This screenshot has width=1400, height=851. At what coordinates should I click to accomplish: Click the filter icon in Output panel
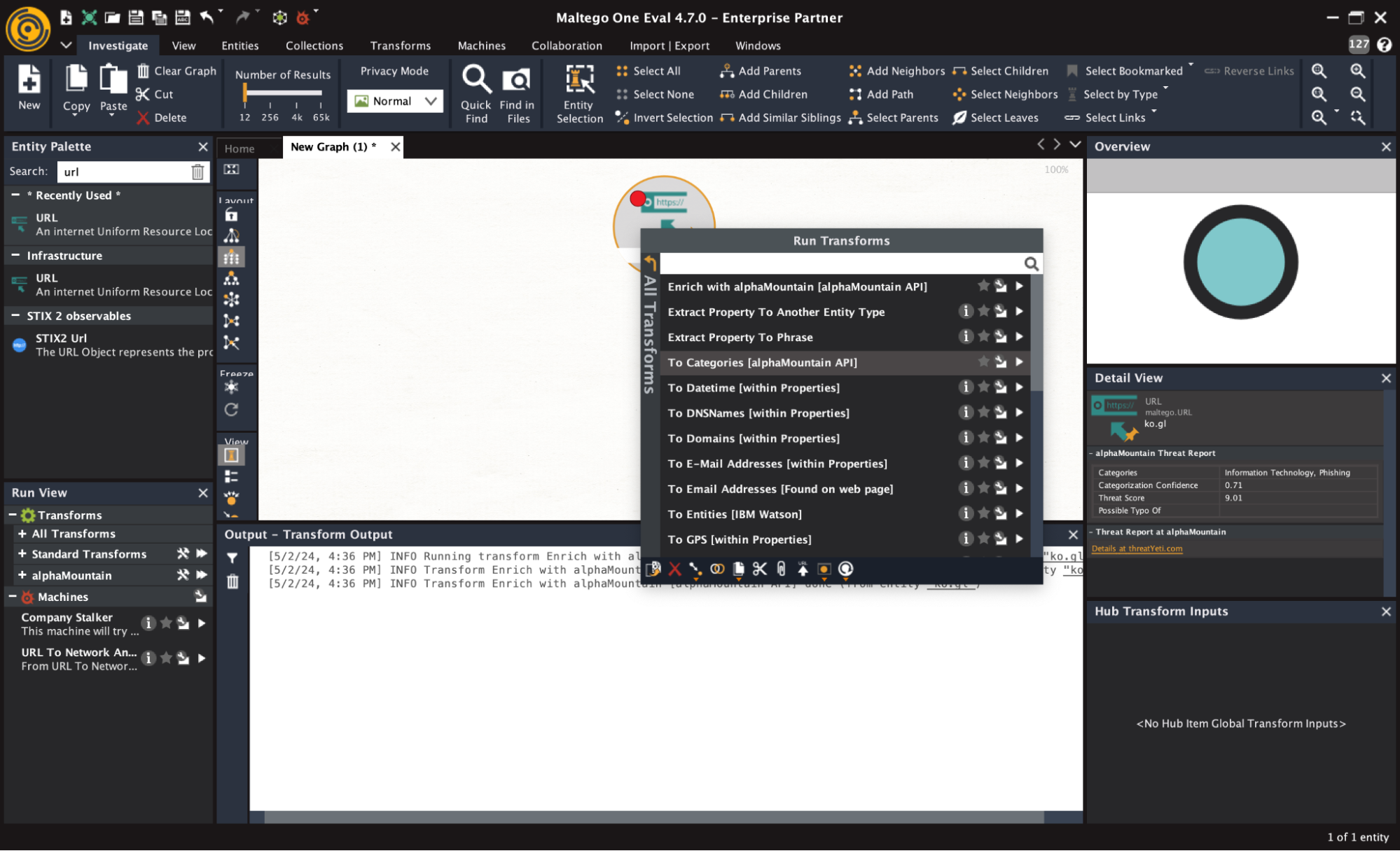point(233,558)
